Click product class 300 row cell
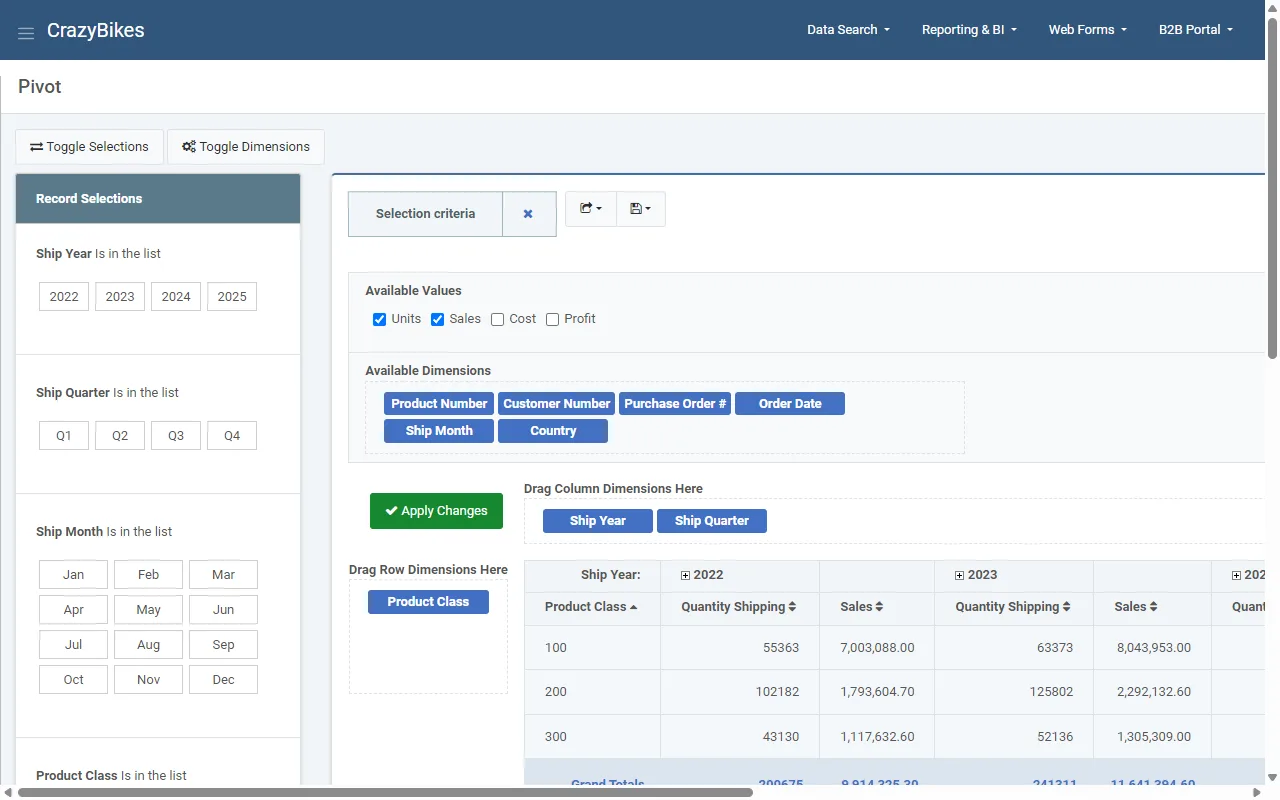This screenshot has width=1280, height=800. (592, 737)
